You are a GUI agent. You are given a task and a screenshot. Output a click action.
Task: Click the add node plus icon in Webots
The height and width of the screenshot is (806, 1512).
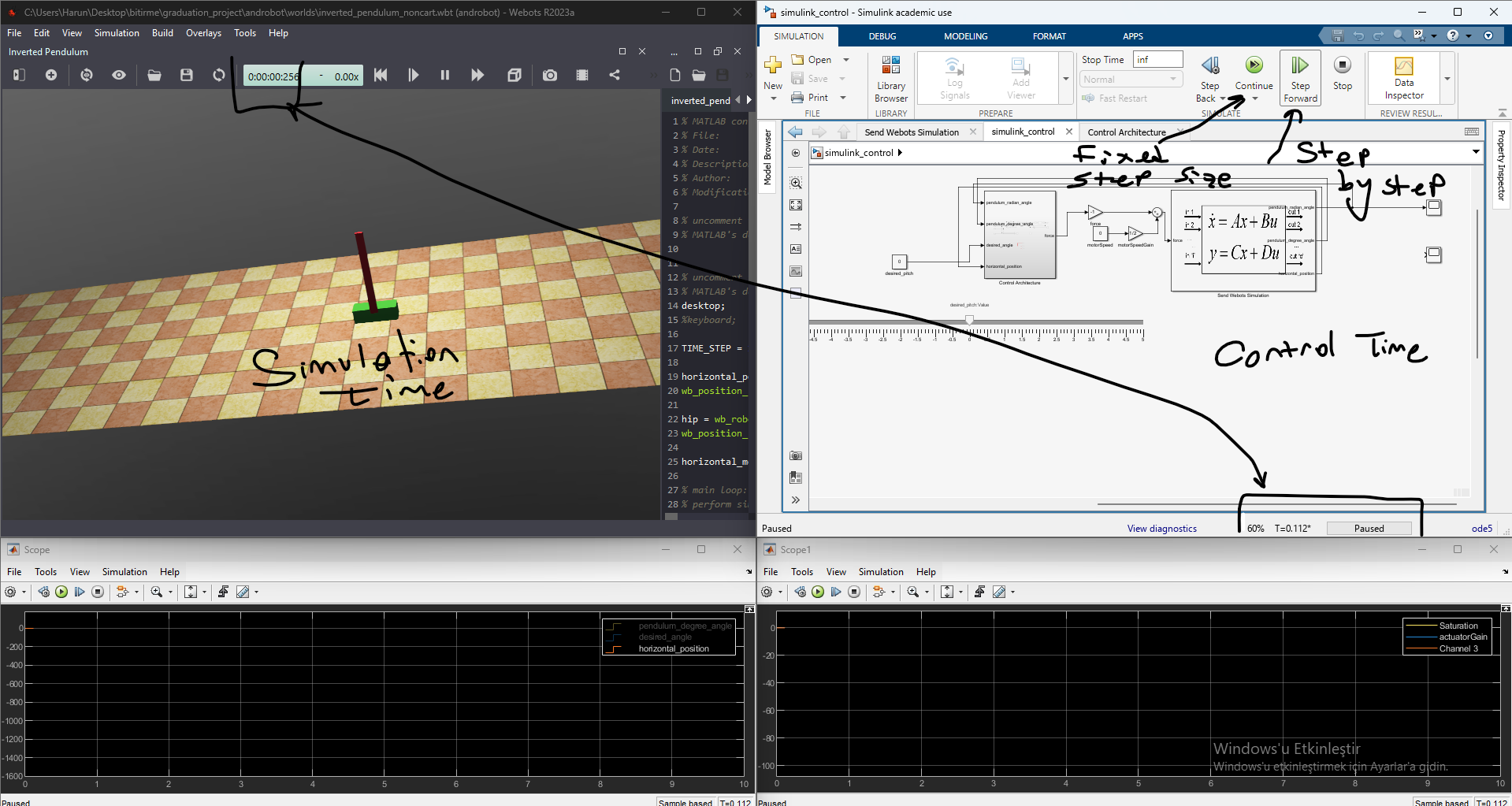[51, 75]
